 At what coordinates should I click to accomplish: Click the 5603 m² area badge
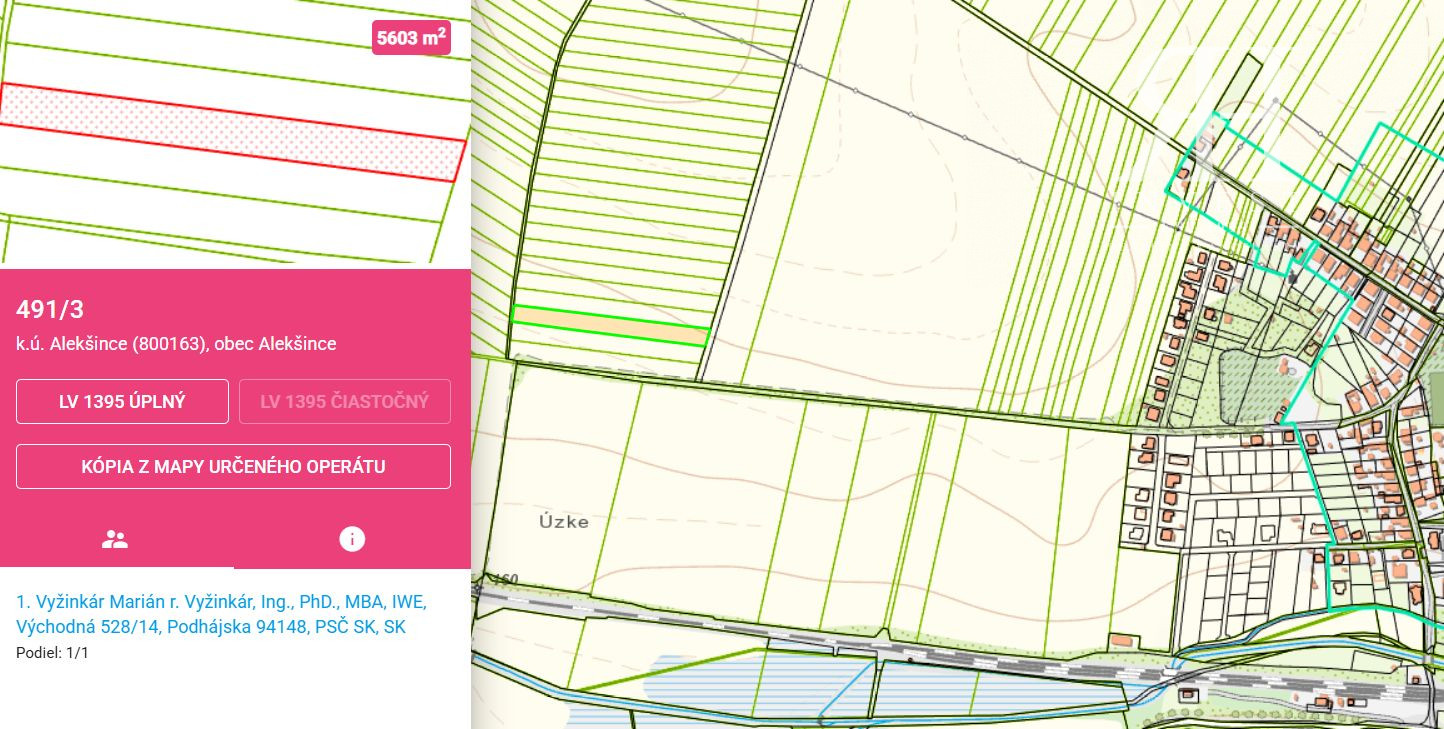(x=411, y=38)
